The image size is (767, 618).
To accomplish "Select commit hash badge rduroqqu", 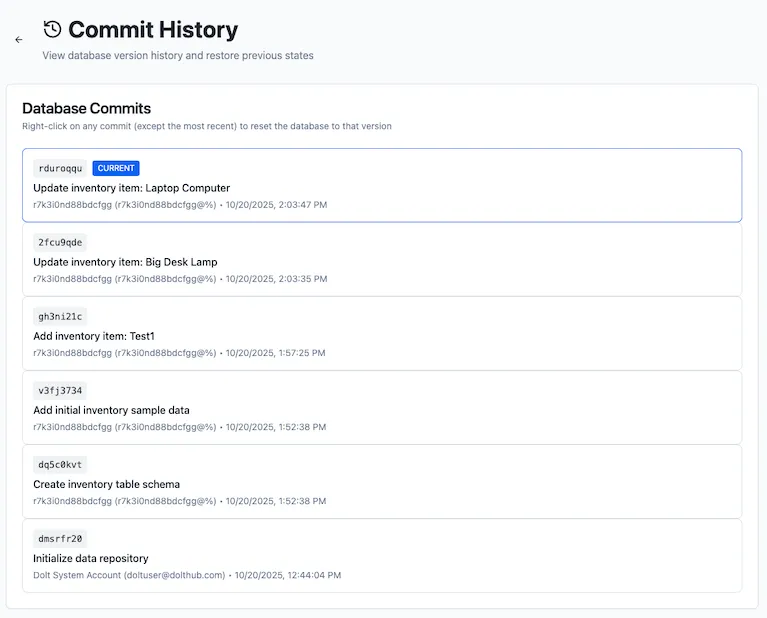I will [x=60, y=168].
